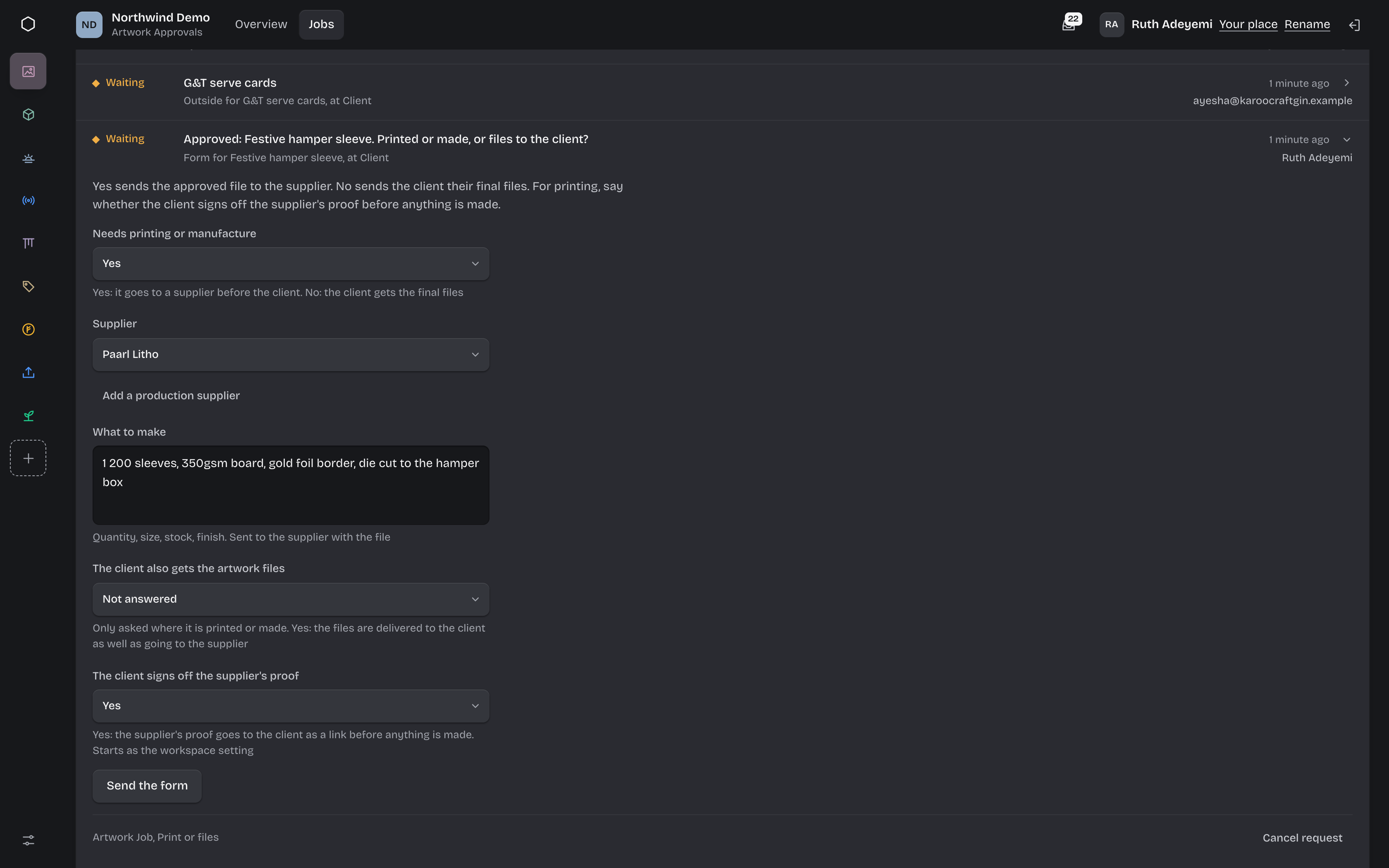Collapse the Festive hamper sleeve request

click(1346, 140)
